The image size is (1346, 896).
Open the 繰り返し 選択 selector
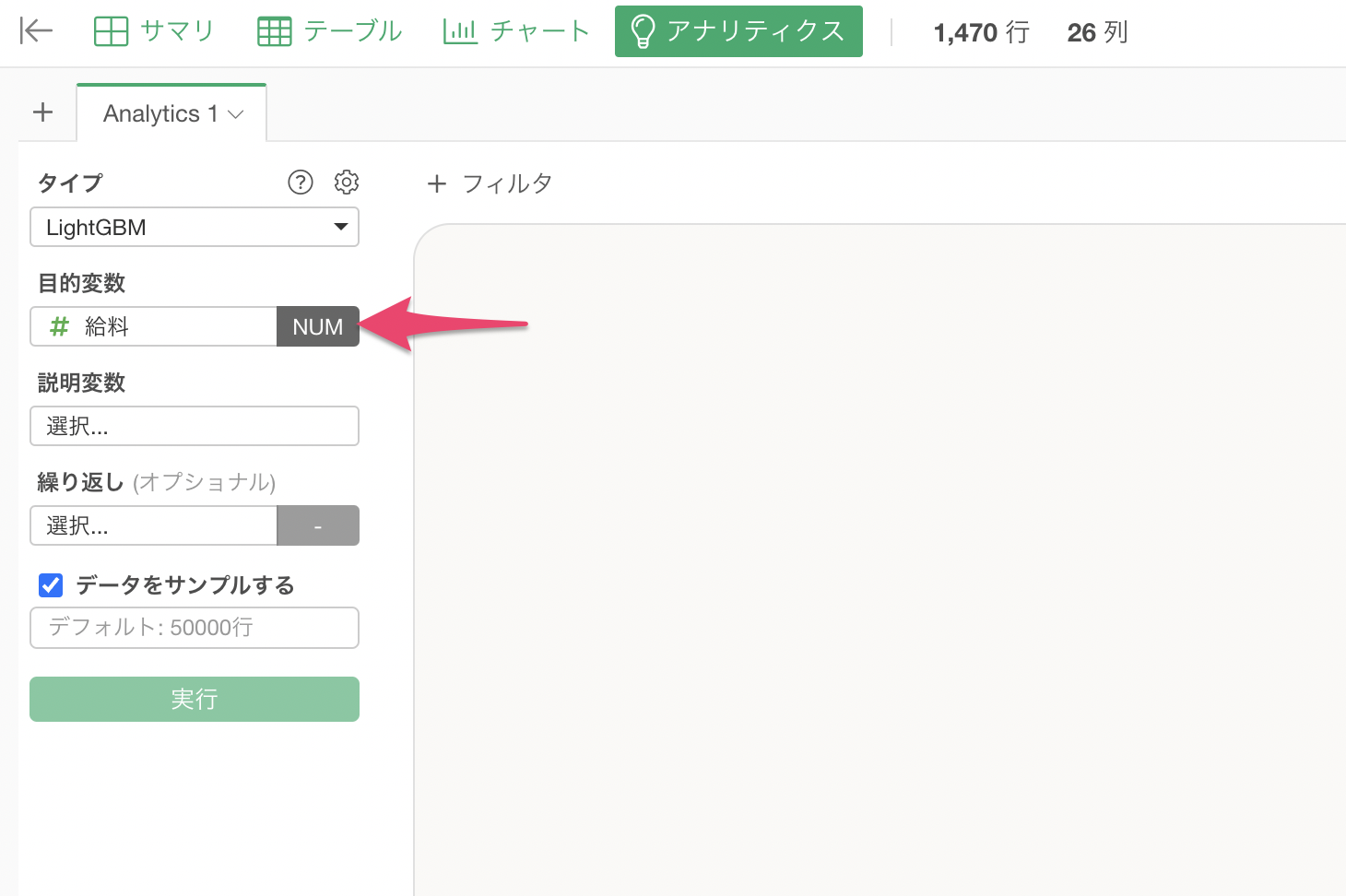click(154, 525)
